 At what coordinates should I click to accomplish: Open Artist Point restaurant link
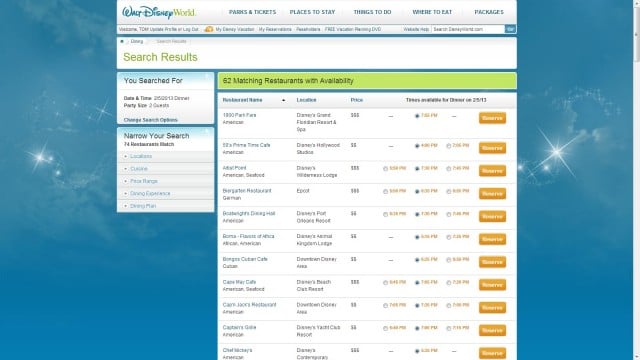(235, 168)
